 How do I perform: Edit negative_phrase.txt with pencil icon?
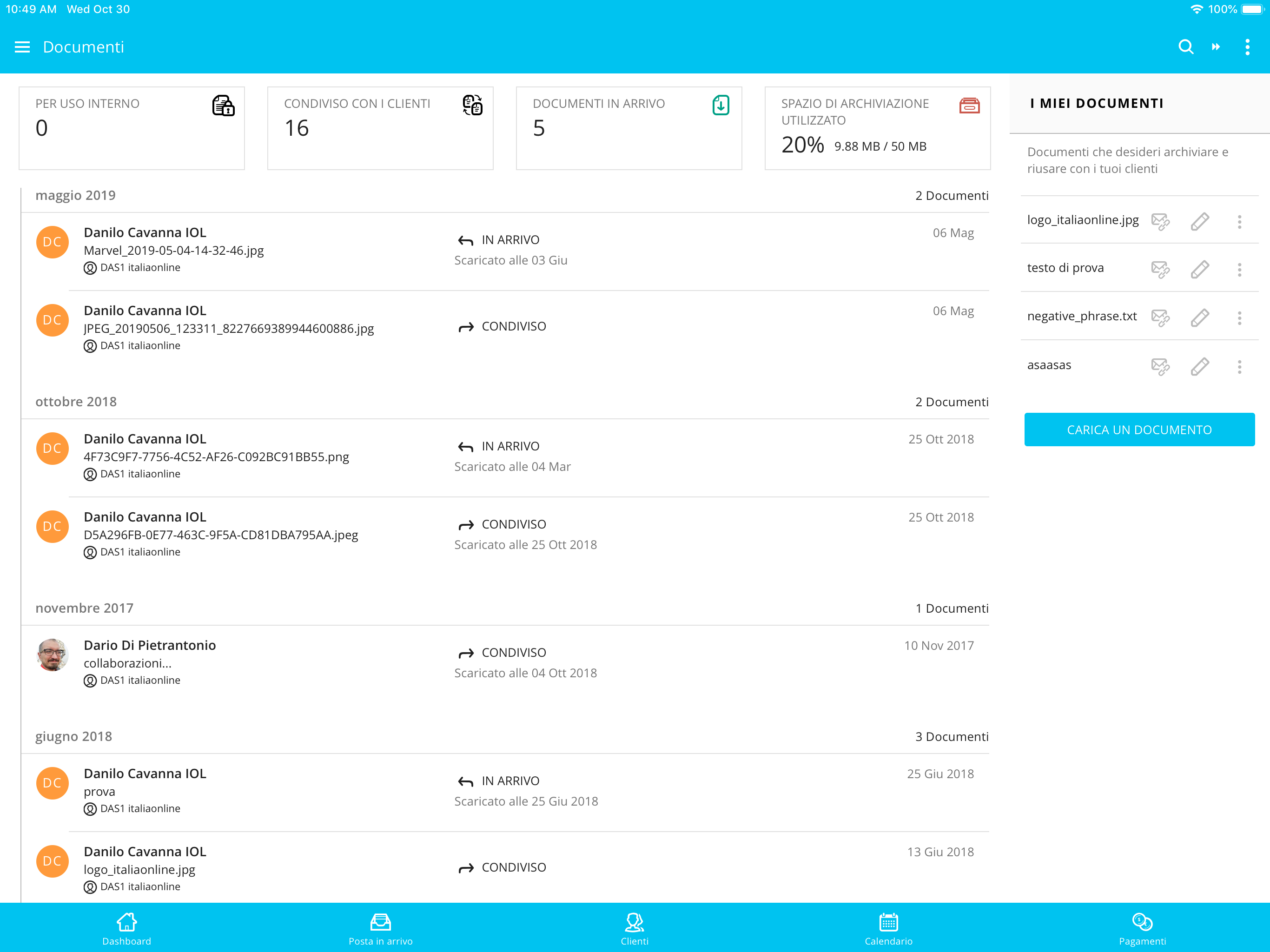pos(1200,317)
